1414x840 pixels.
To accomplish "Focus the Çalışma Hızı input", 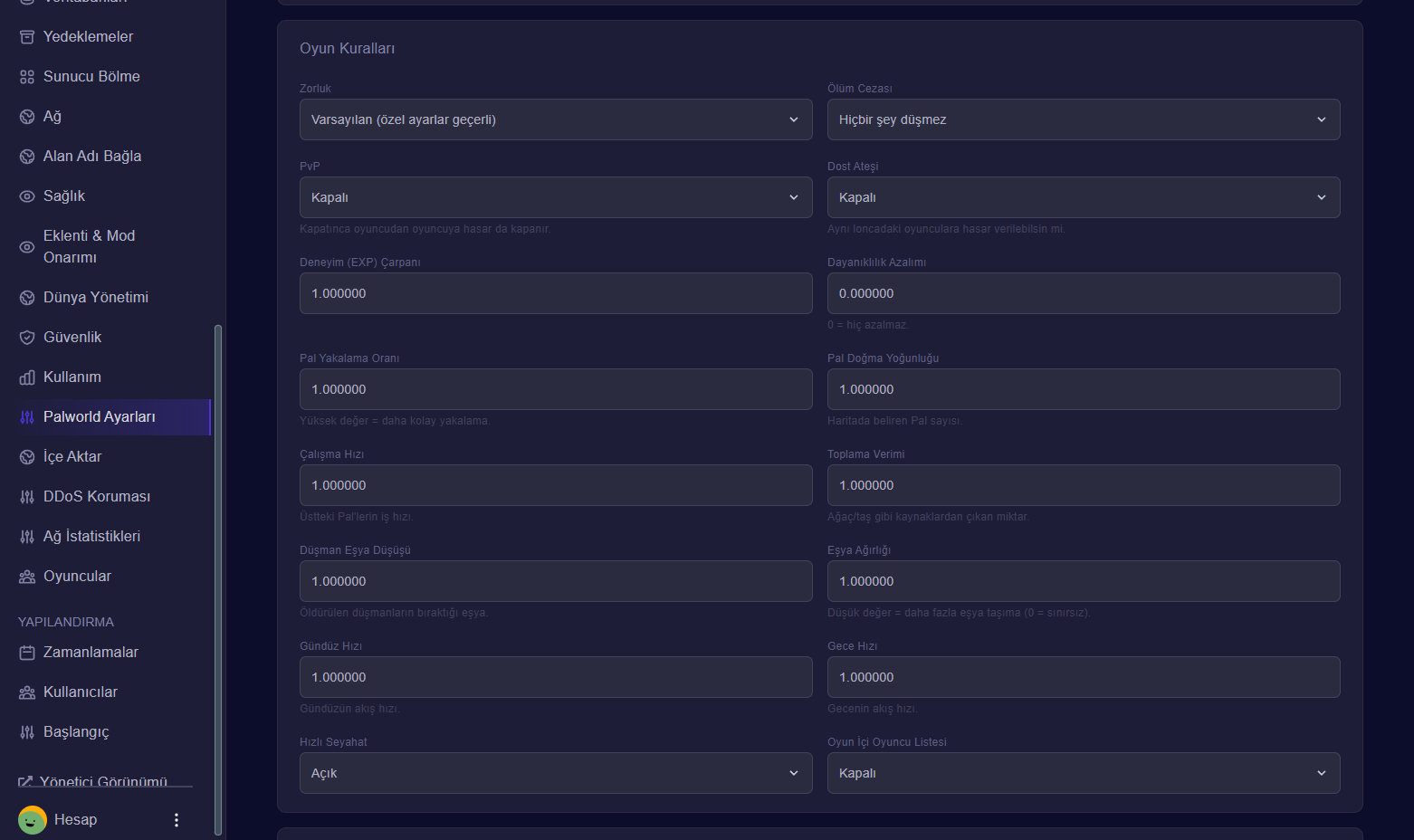I will point(556,485).
